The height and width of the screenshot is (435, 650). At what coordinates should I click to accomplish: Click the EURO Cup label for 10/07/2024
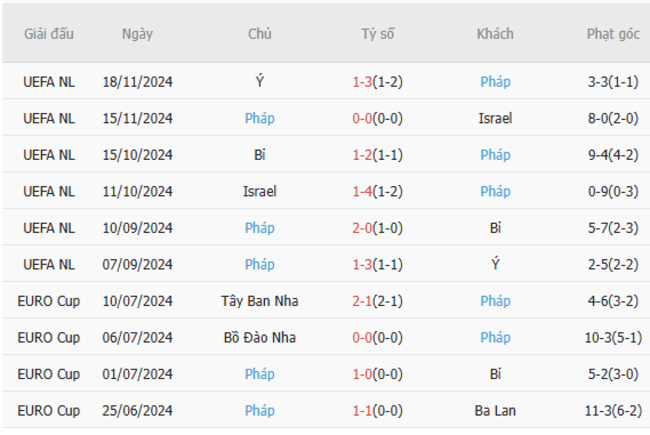tap(49, 301)
